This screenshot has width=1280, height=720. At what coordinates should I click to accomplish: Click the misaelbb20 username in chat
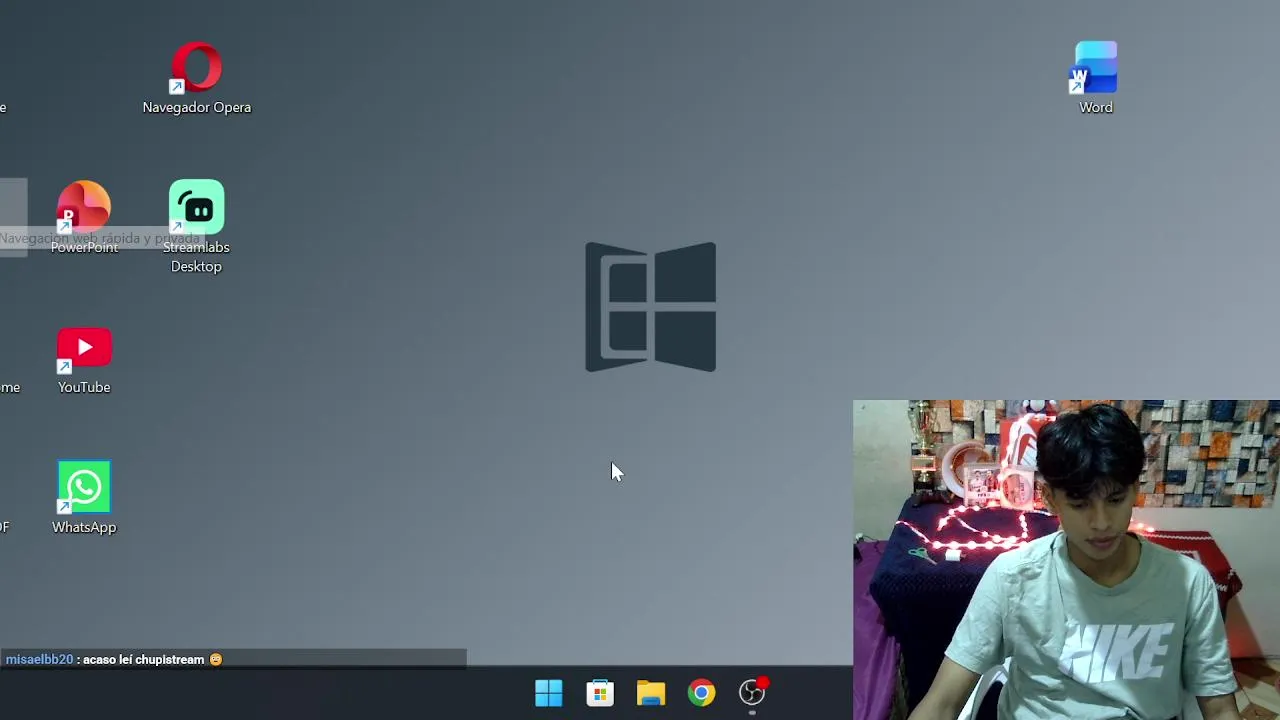click(40, 660)
